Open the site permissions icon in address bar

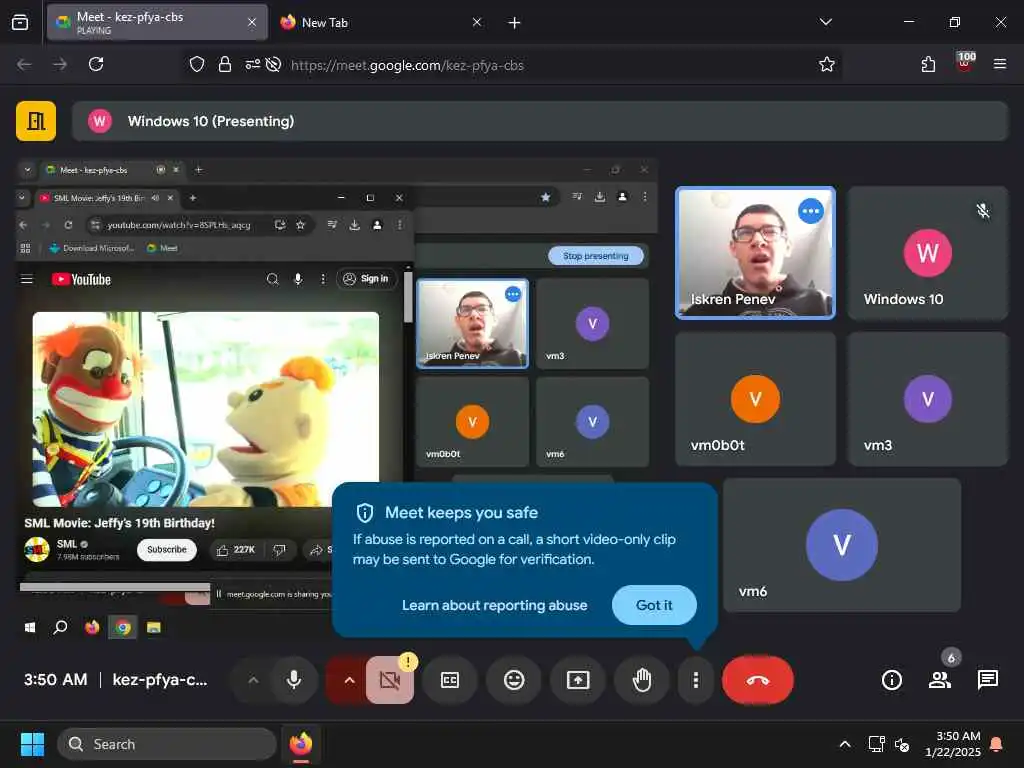(x=253, y=64)
